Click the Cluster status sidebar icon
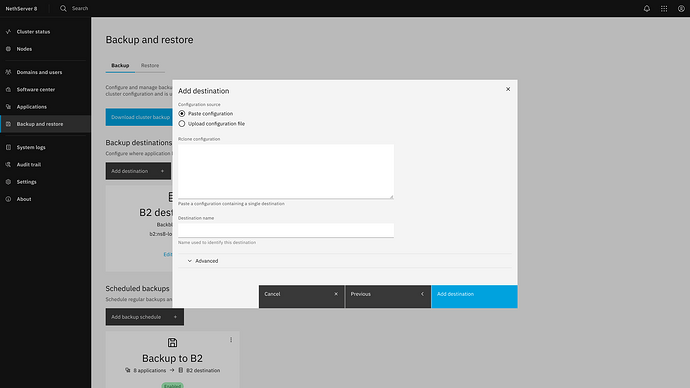 [x=8, y=32]
